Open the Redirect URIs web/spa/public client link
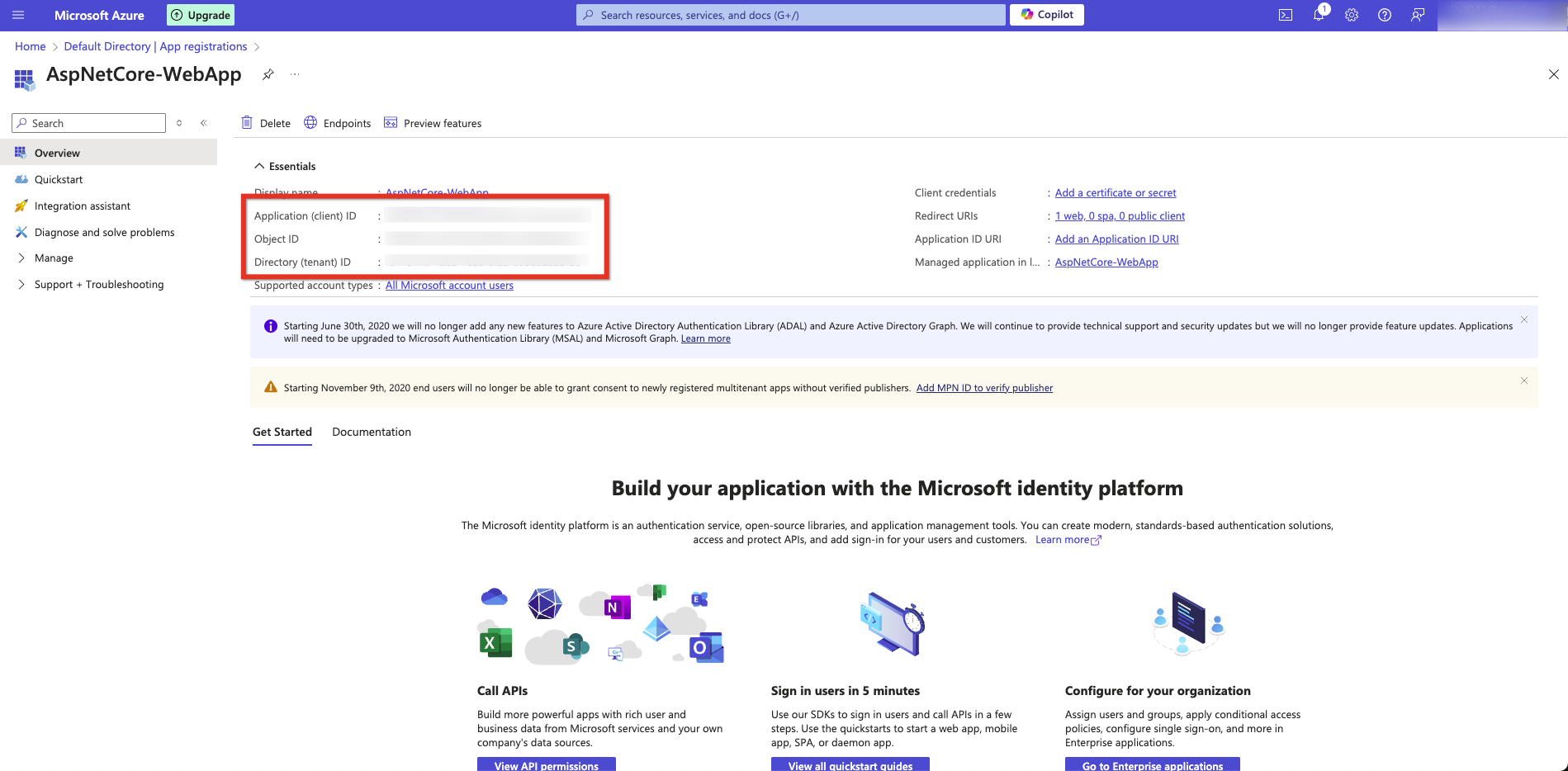Viewport: 1568px width, 771px height. (1120, 215)
